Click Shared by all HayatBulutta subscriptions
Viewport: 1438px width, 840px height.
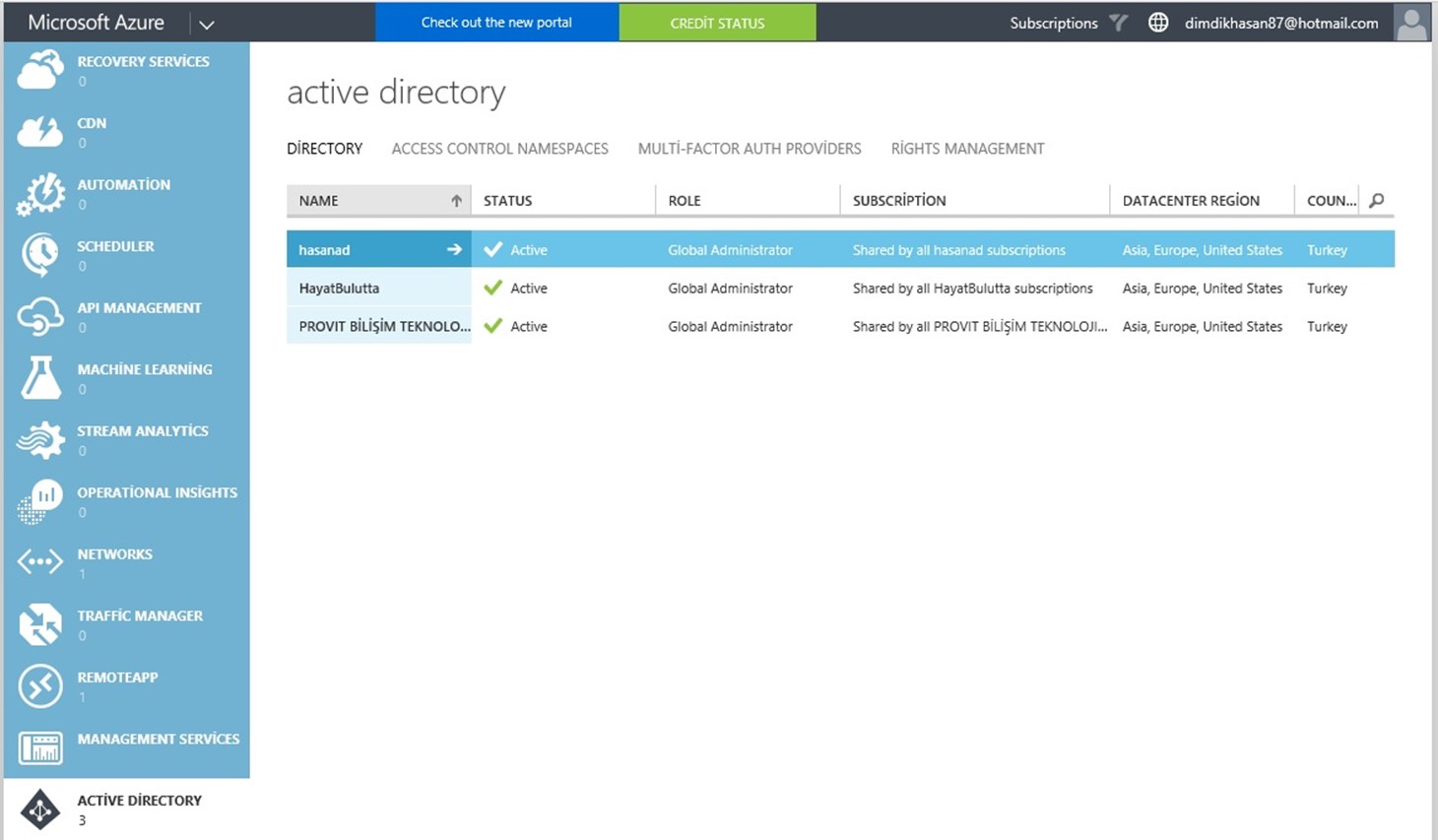click(973, 289)
